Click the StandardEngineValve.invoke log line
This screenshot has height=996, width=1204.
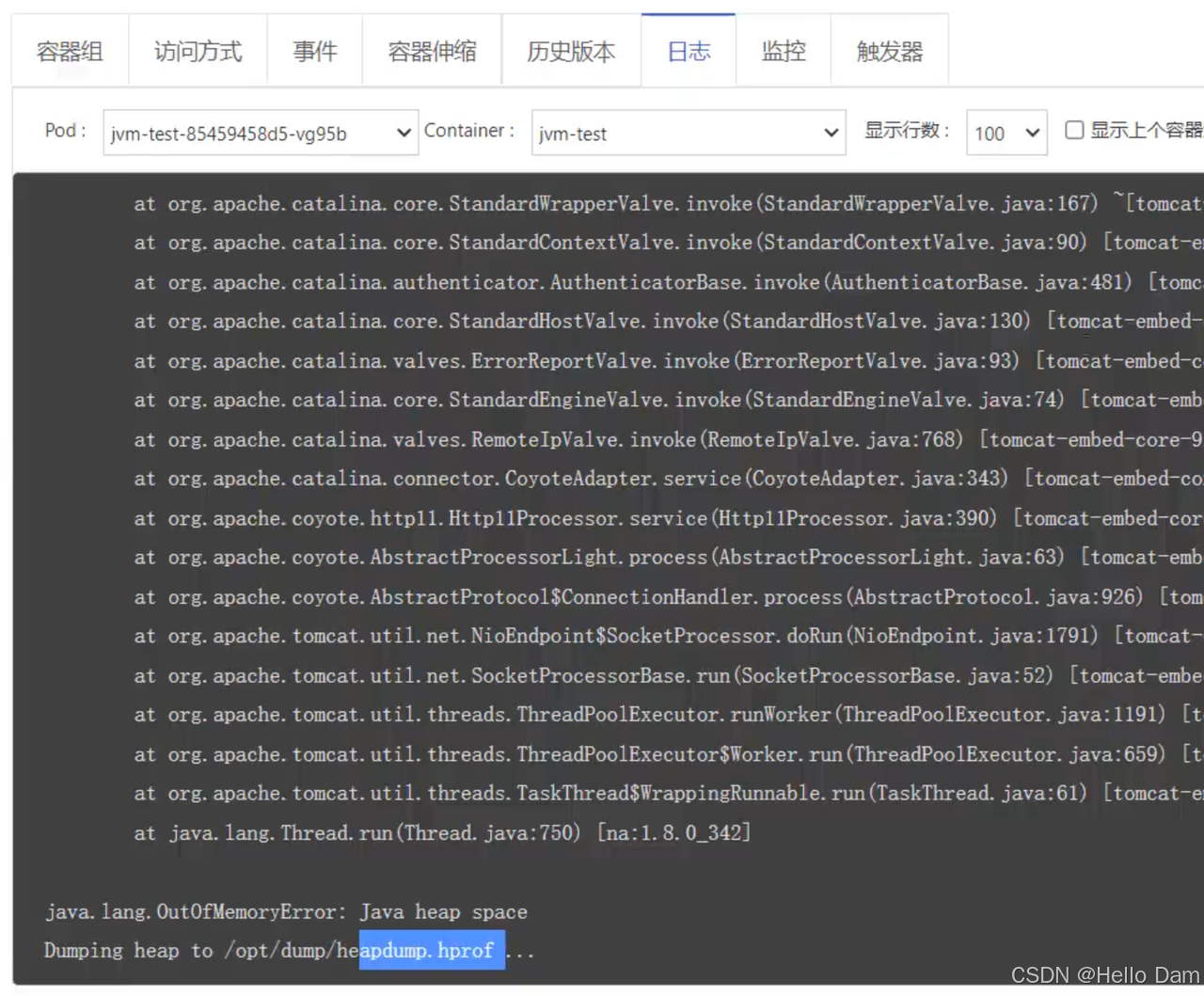point(669,400)
